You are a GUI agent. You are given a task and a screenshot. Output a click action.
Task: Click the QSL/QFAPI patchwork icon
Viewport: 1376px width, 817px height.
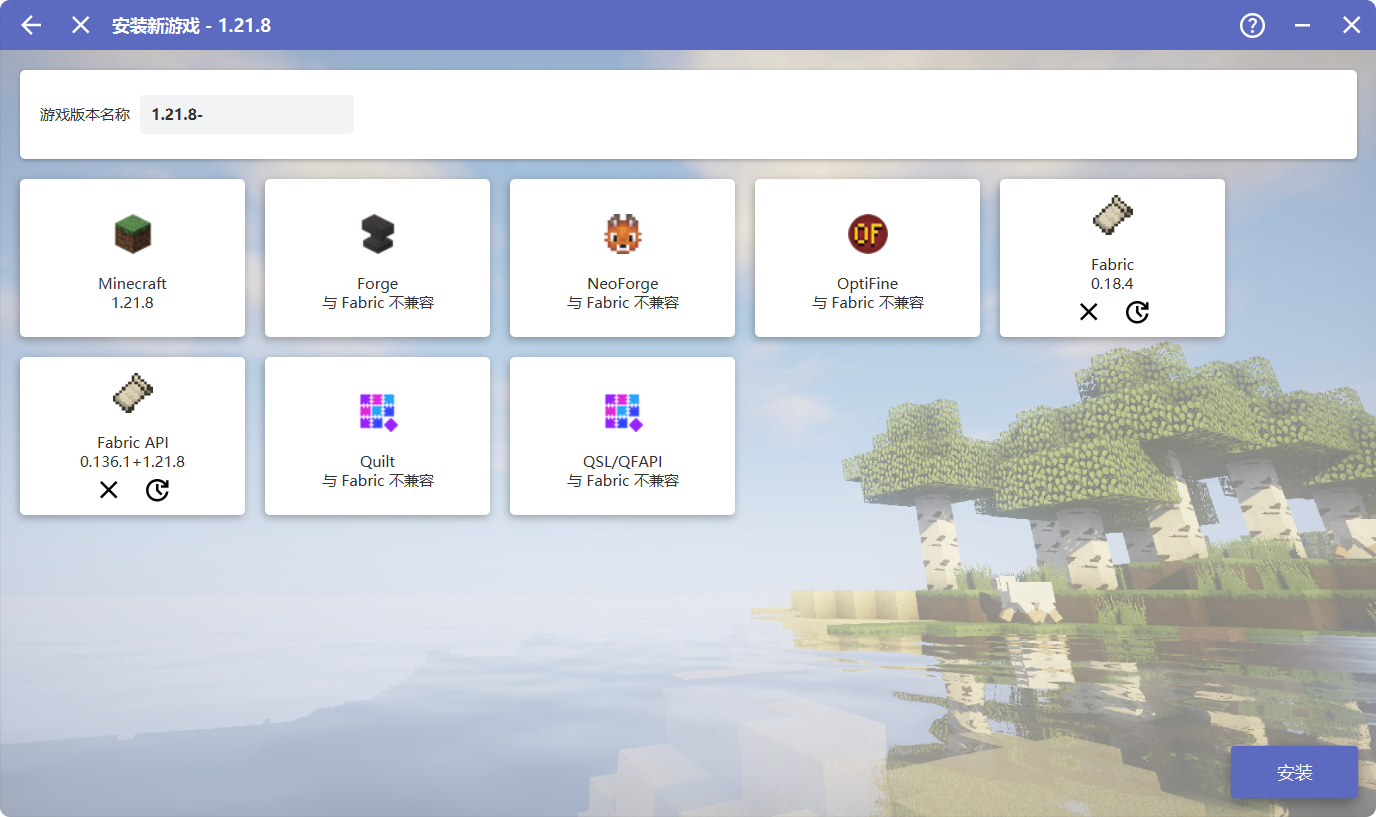point(622,412)
